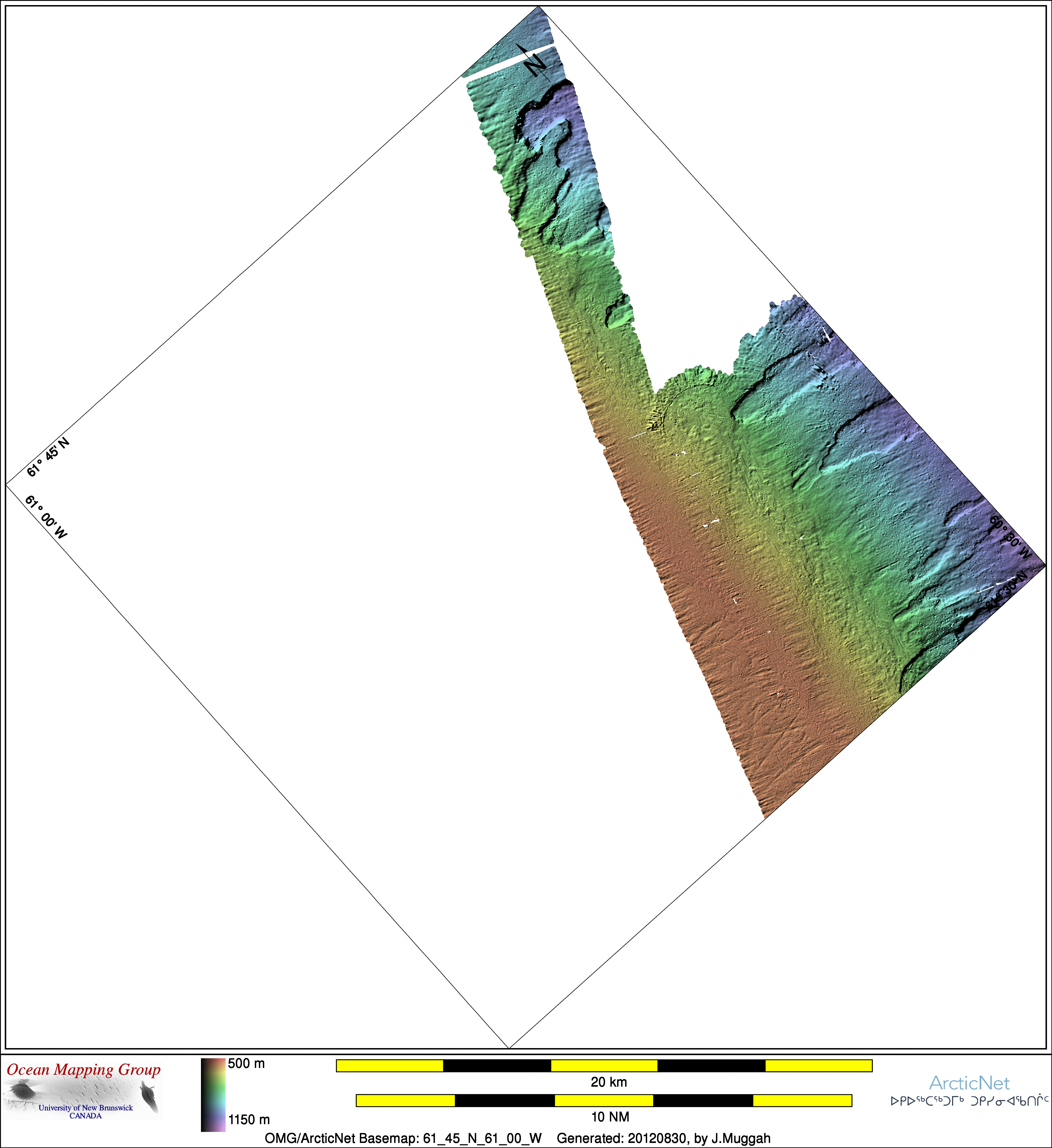Click the 500 m depth legend label

click(246, 1064)
